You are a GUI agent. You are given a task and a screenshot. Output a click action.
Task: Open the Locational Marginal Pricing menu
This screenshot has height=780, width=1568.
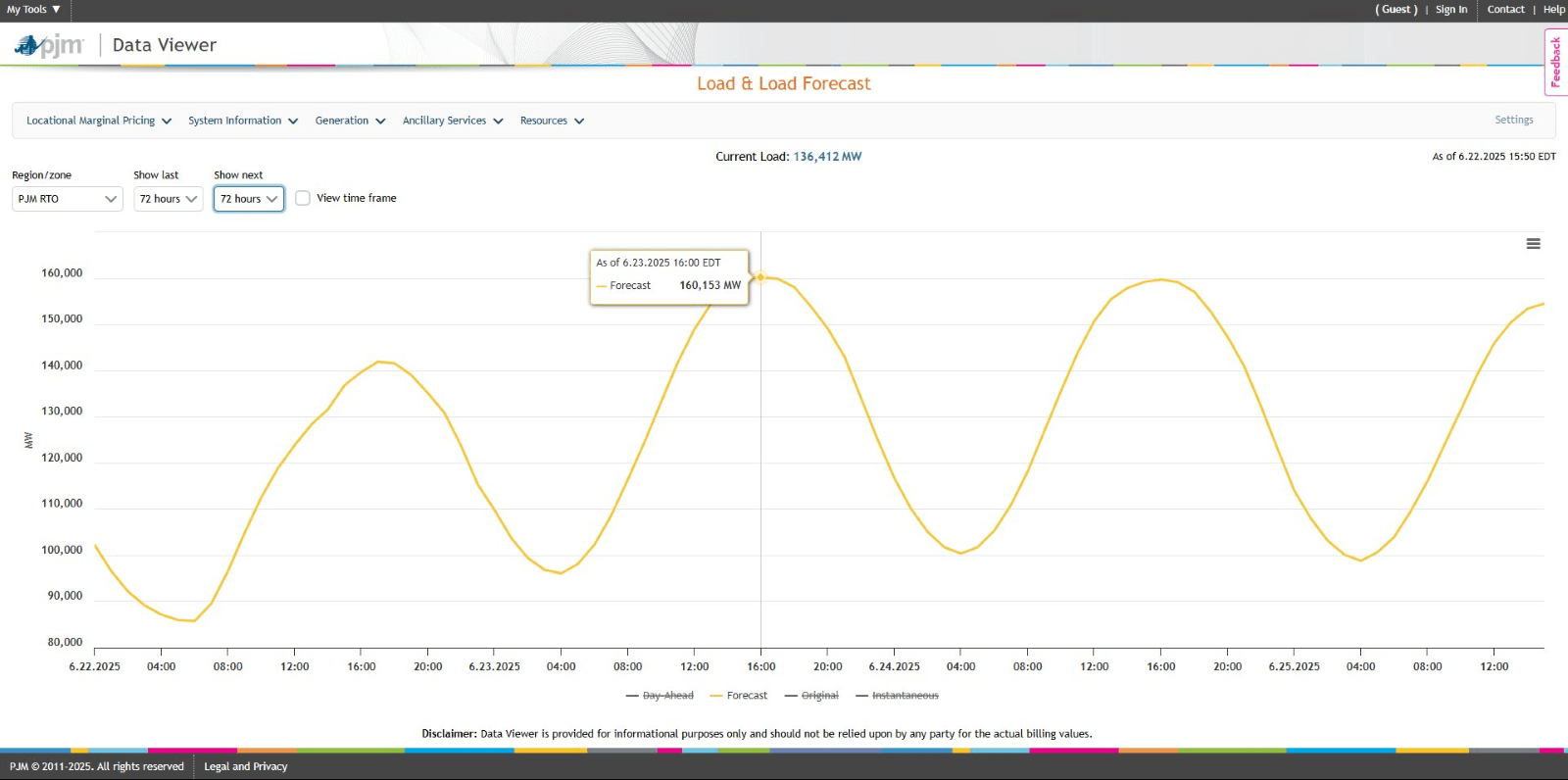tap(99, 121)
